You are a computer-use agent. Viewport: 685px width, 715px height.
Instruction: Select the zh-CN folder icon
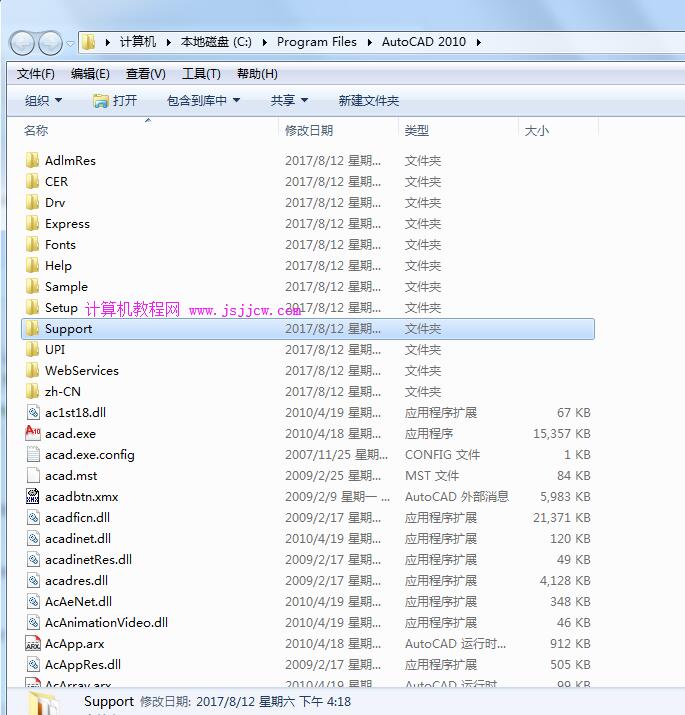[32, 391]
